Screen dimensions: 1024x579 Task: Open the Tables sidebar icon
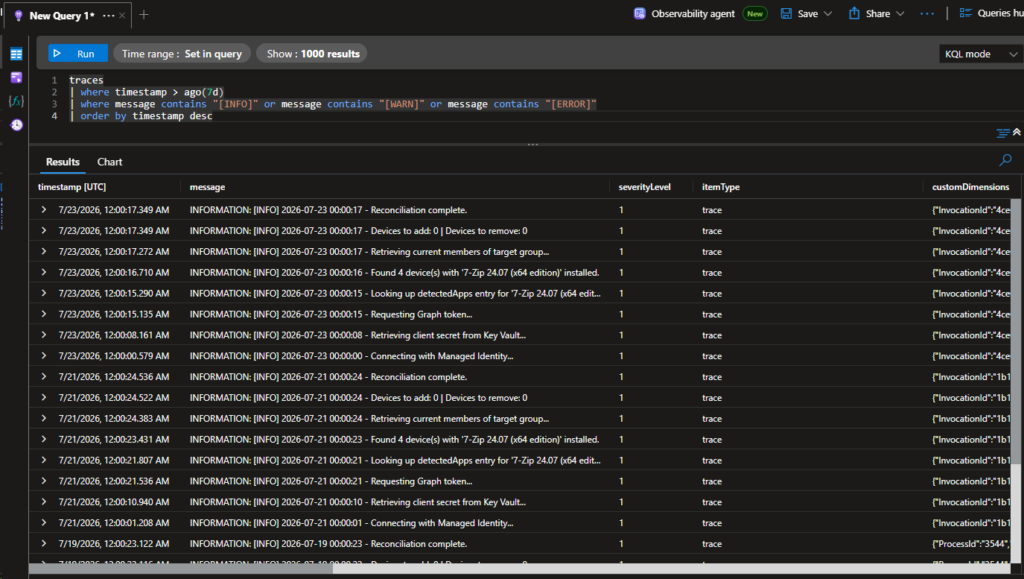[x=16, y=54]
